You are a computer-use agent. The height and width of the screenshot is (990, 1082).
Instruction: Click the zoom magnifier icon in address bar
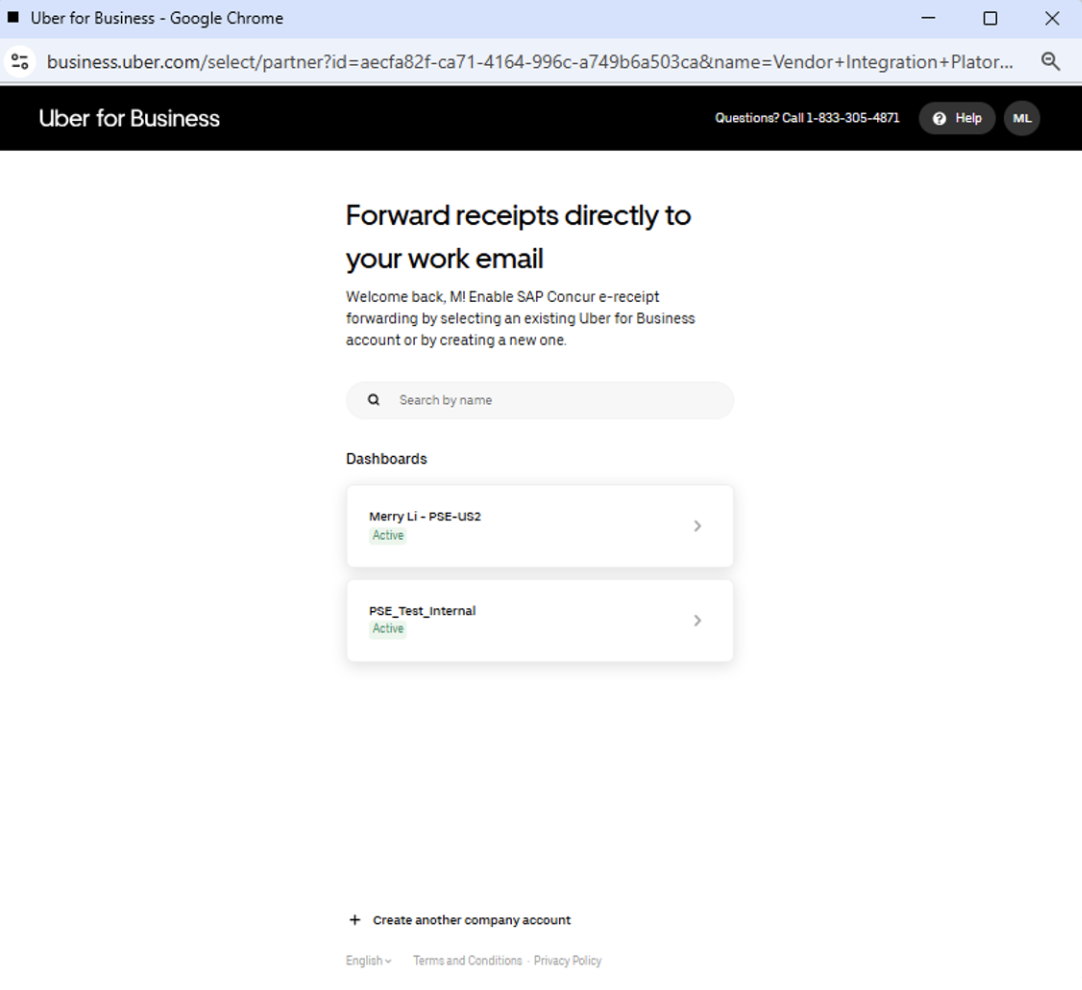coord(1050,61)
